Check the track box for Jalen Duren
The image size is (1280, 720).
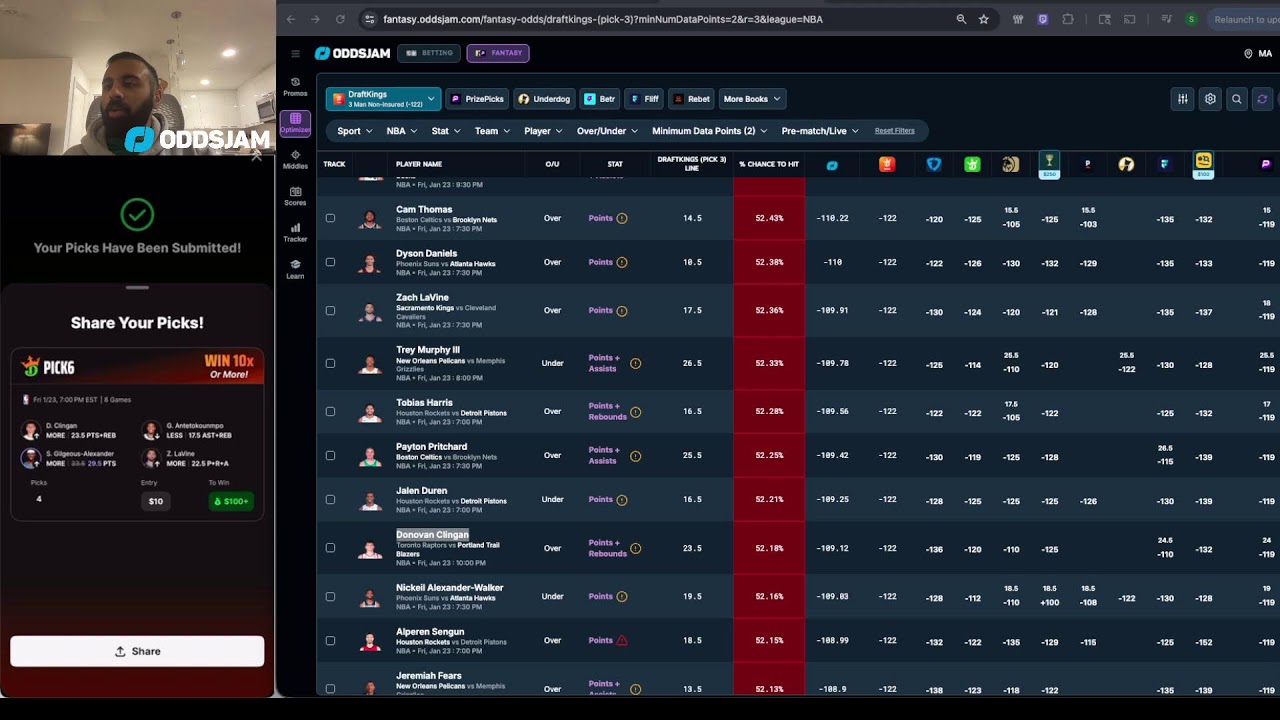click(330, 499)
